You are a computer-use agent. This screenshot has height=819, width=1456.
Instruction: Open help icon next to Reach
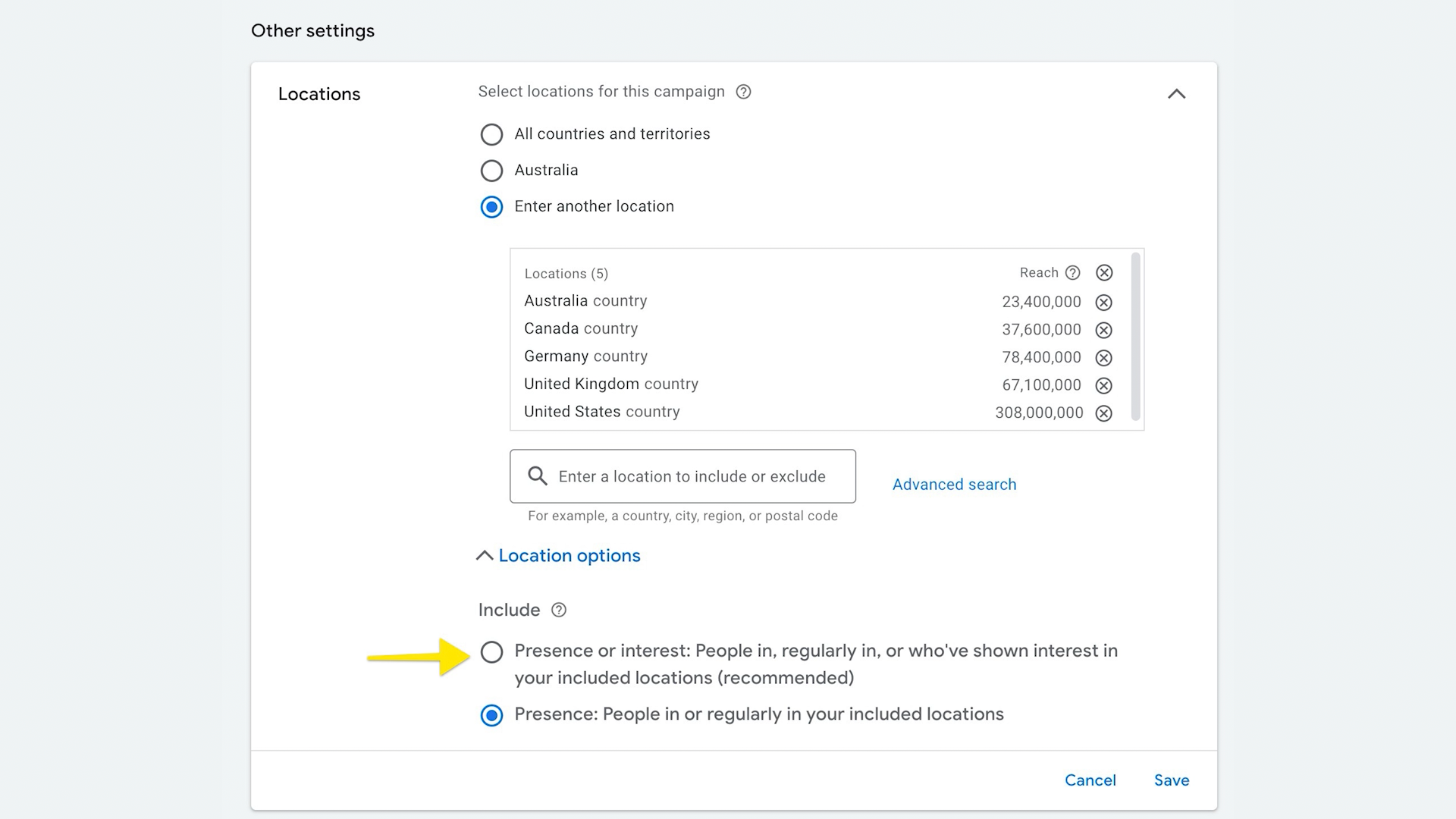pos(1072,273)
